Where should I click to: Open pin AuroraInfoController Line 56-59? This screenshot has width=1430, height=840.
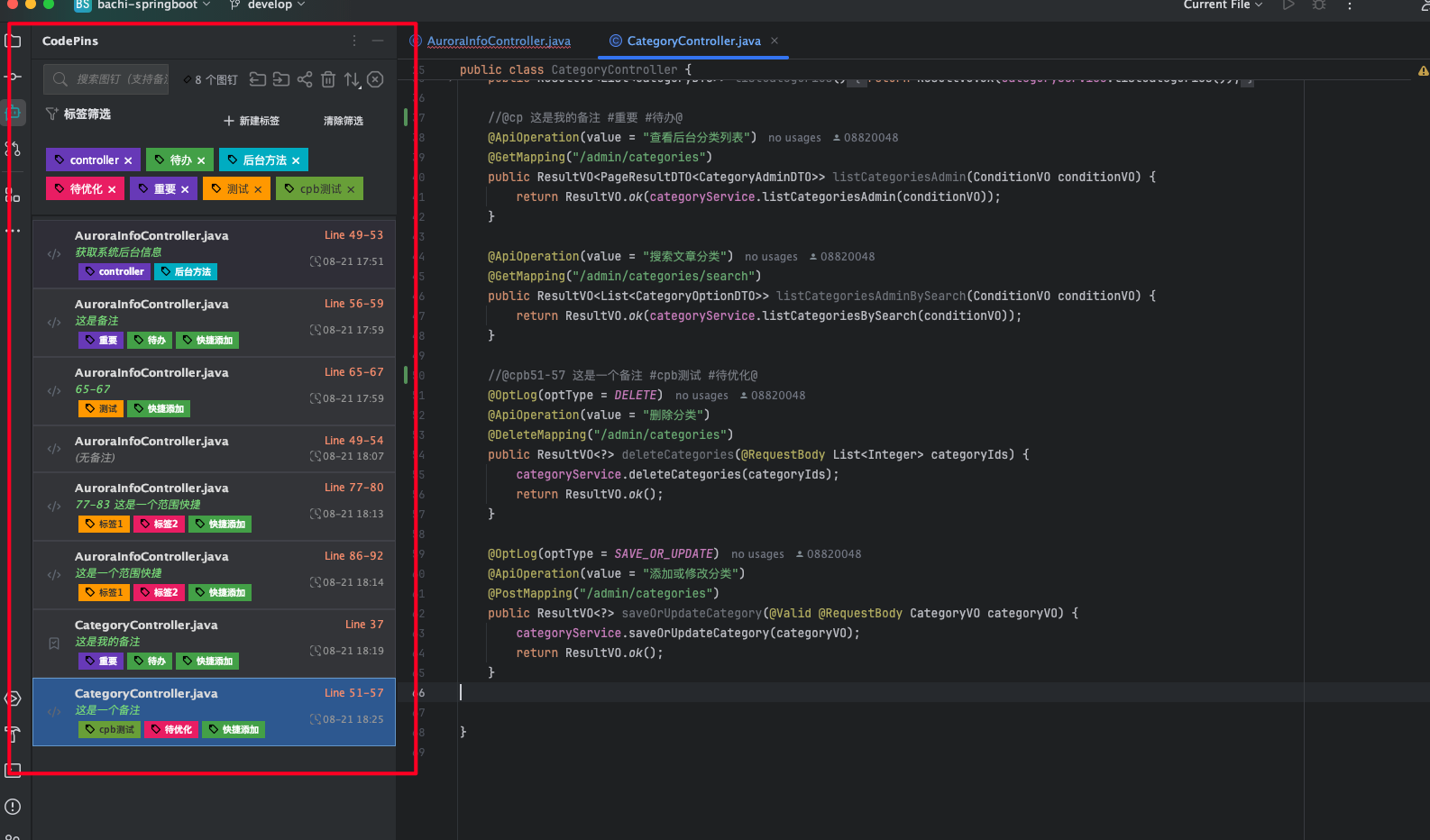214,322
